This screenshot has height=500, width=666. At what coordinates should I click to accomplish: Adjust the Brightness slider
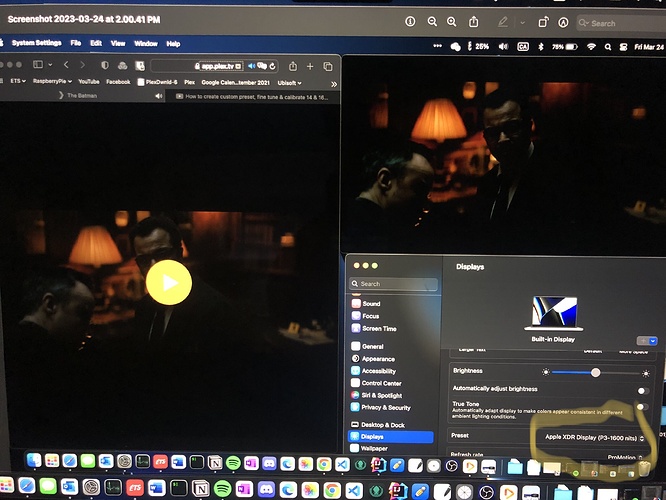[x=596, y=373]
